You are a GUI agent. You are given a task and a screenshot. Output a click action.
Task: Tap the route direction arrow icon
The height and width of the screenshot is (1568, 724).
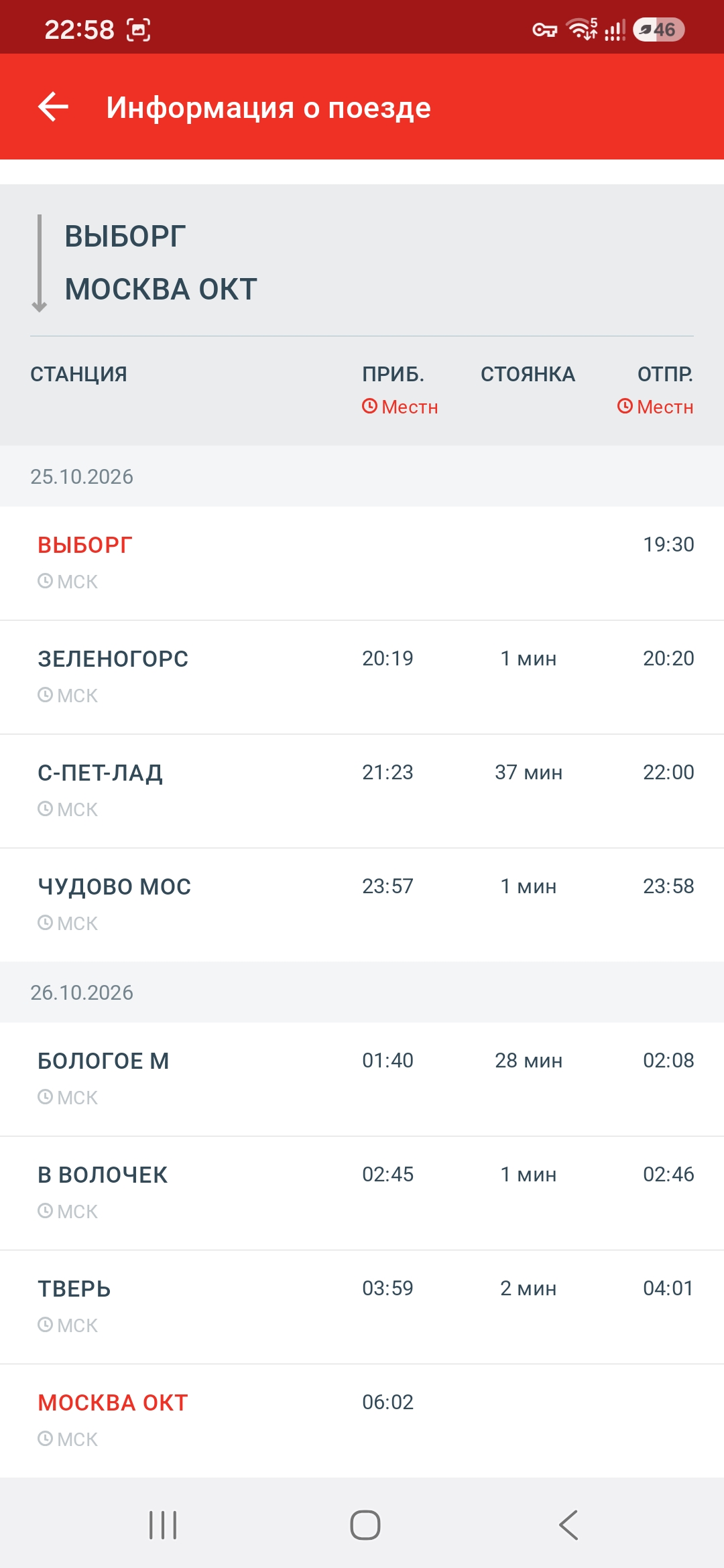pos(40,263)
